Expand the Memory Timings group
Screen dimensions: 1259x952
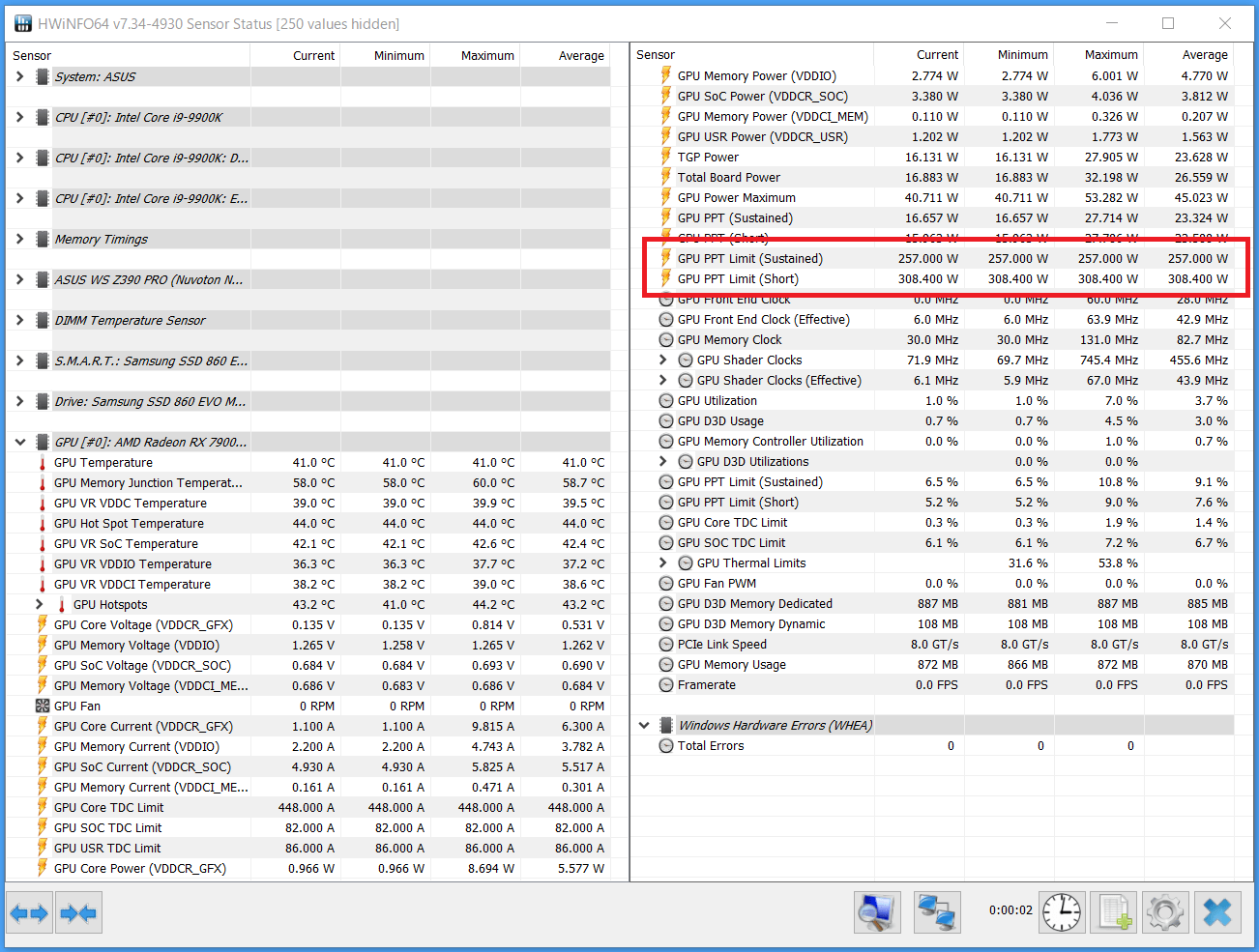pos(20,239)
